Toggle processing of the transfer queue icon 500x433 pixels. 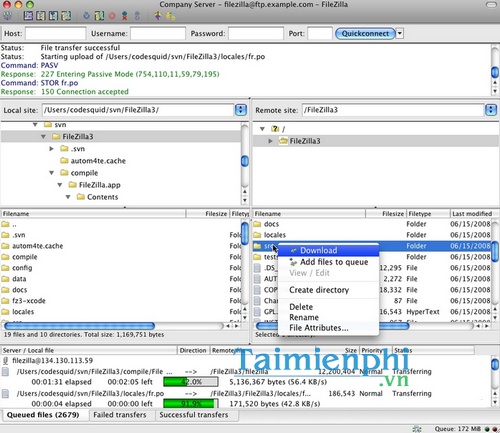point(99,15)
